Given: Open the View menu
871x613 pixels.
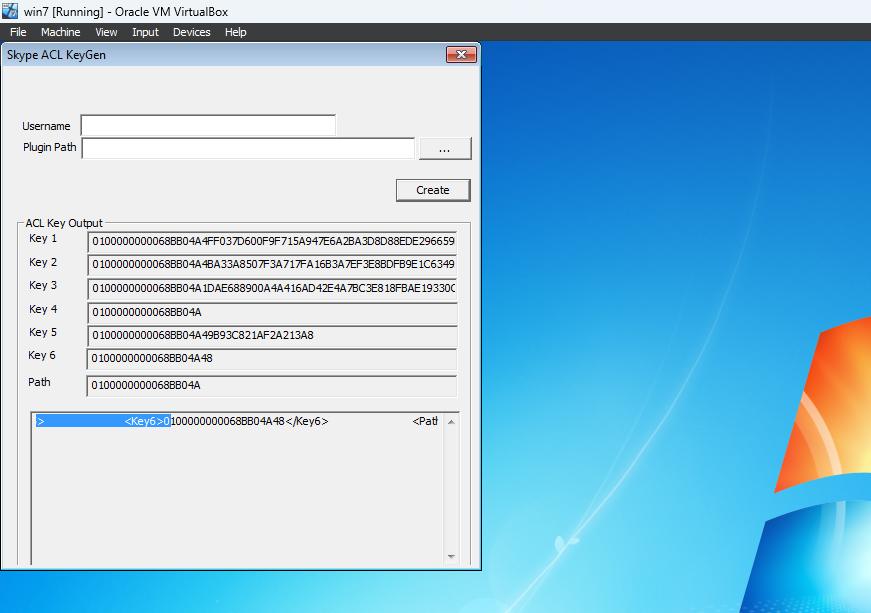Looking at the screenshot, I should (x=106, y=32).
